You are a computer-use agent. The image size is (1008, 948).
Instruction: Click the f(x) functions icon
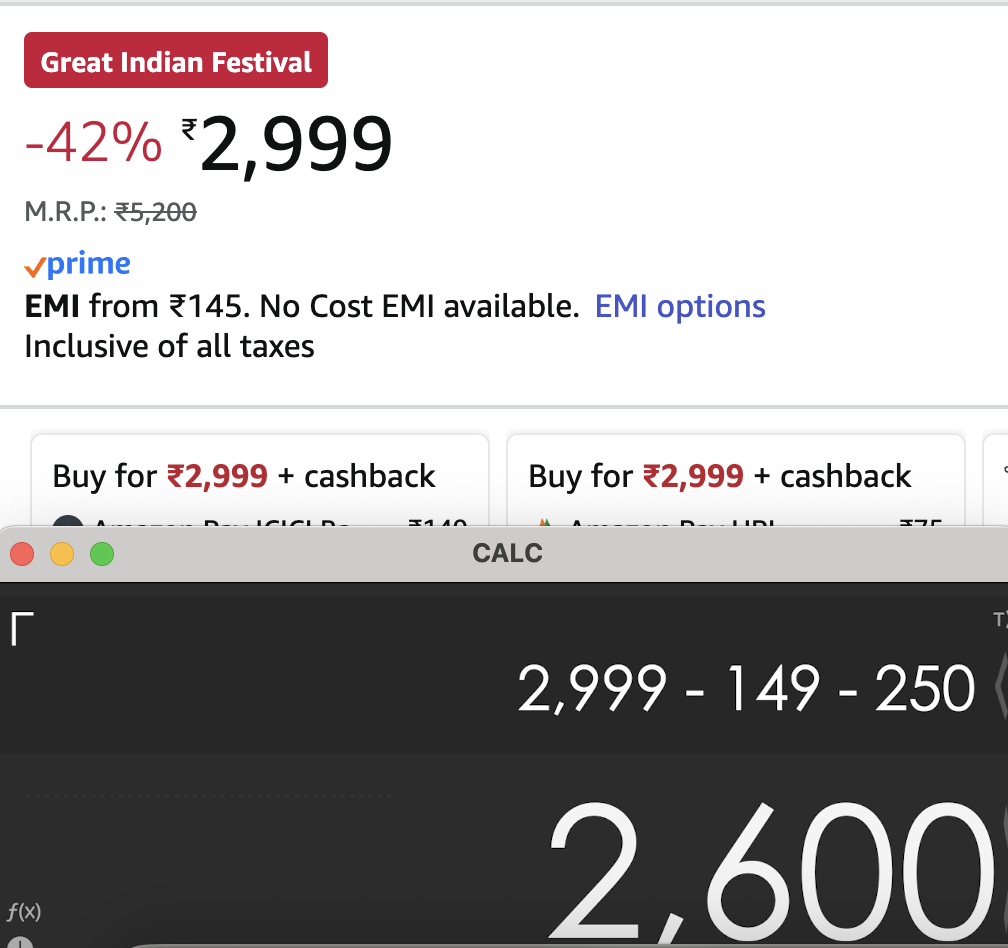pos(23,911)
